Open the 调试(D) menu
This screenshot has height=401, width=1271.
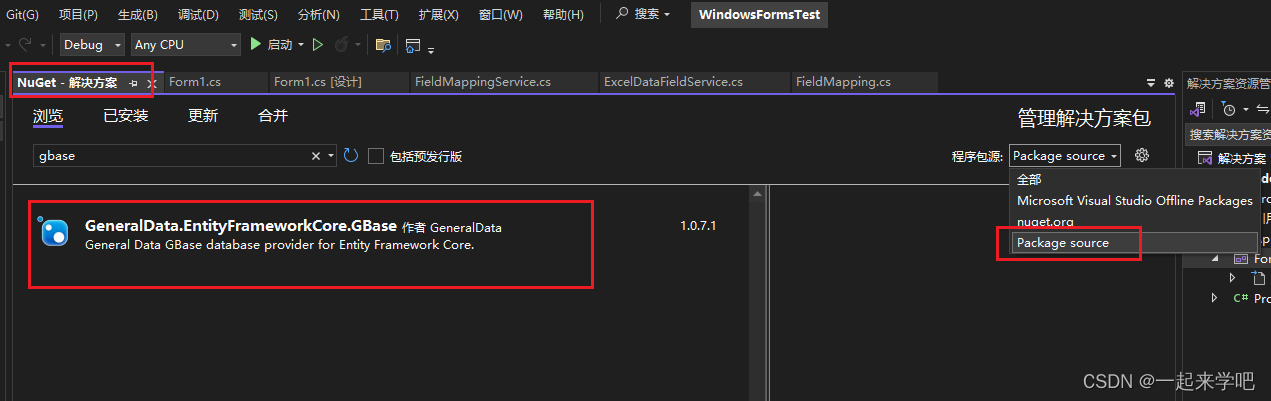(197, 15)
